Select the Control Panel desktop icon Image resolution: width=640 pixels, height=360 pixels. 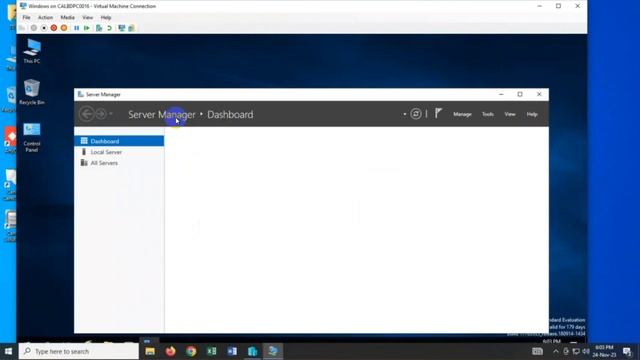[x=32, y=138]
